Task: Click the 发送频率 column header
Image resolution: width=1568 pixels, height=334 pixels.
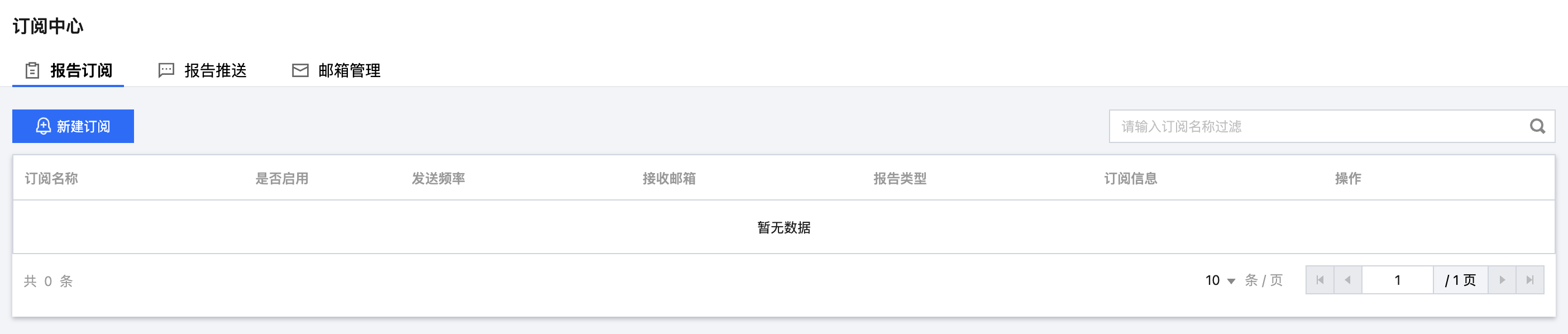Action: point(438,178)
